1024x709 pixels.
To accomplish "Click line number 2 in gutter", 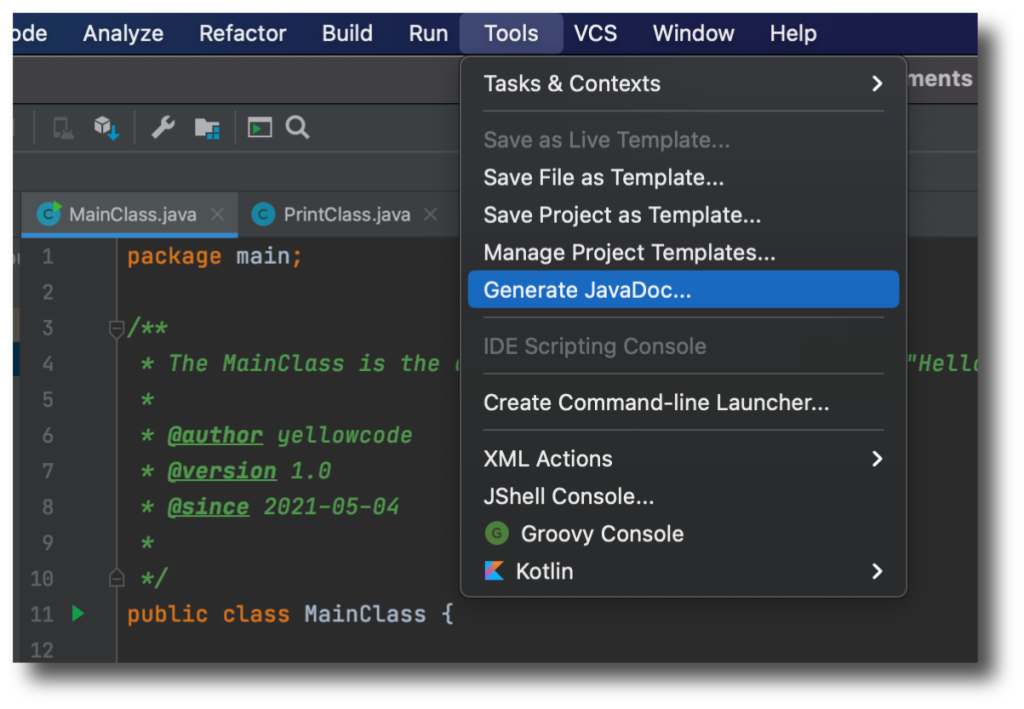I will pos(48,292).
